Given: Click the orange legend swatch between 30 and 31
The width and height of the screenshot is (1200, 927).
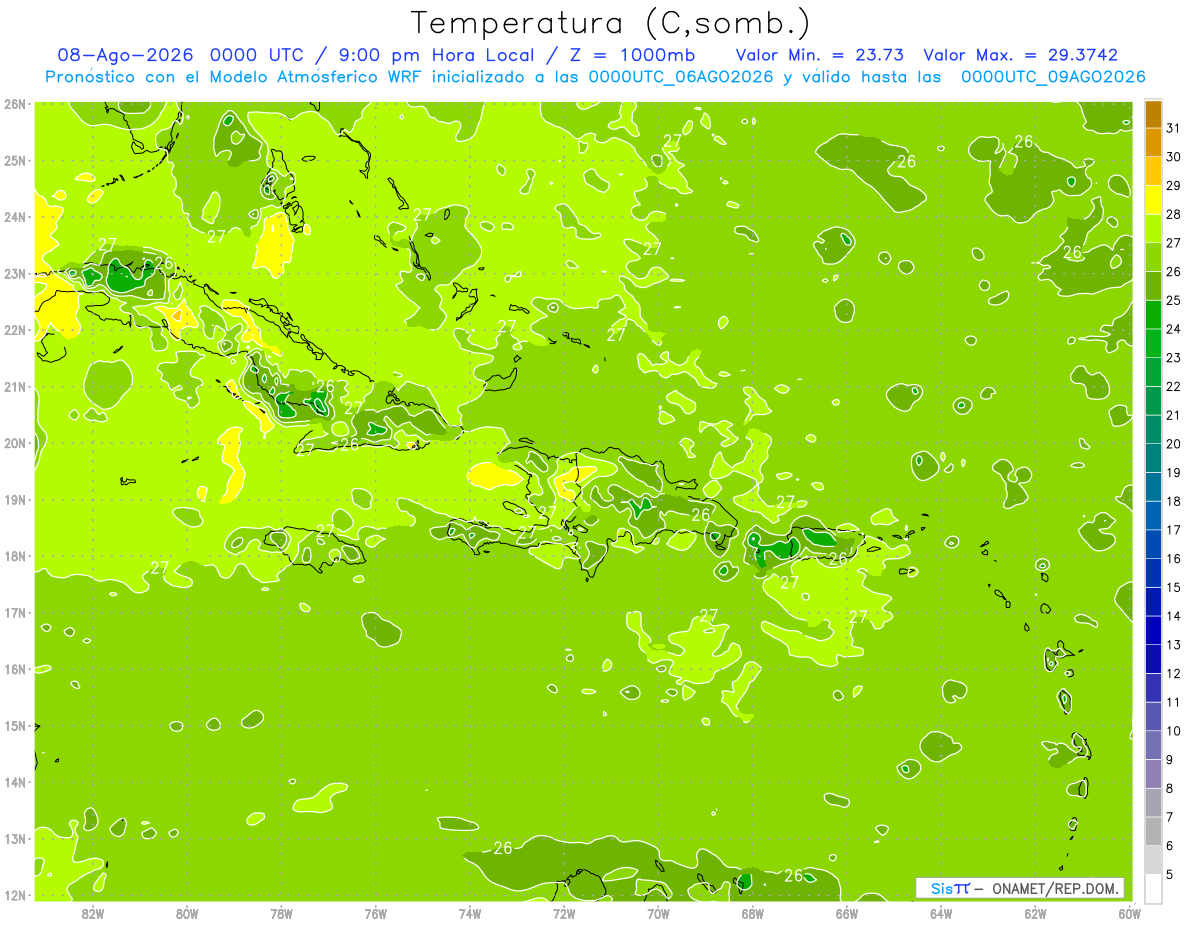Looking at the screenshot, I should tap(1153, 143).
